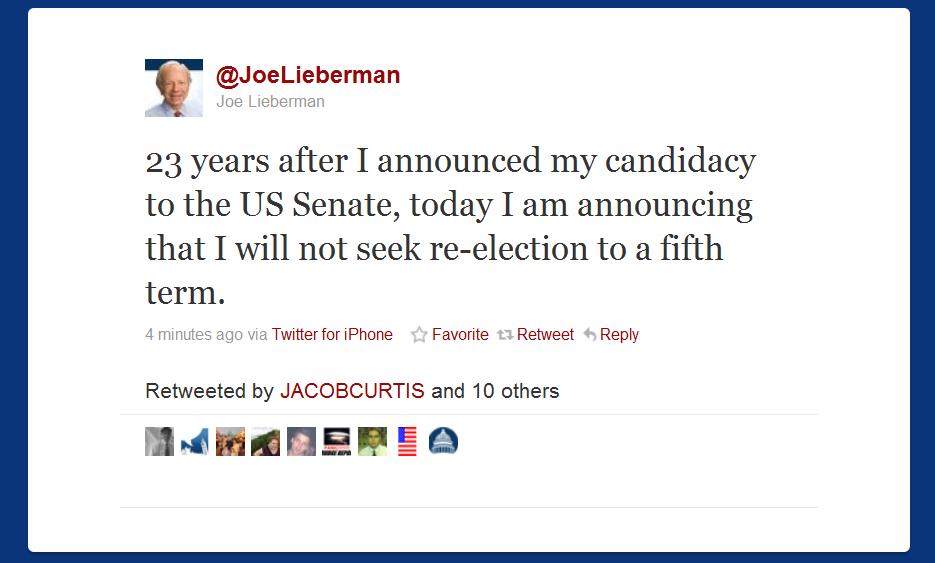Click the "4 minutes ago" timestamp
935x563 pixels.
point(194,335)
